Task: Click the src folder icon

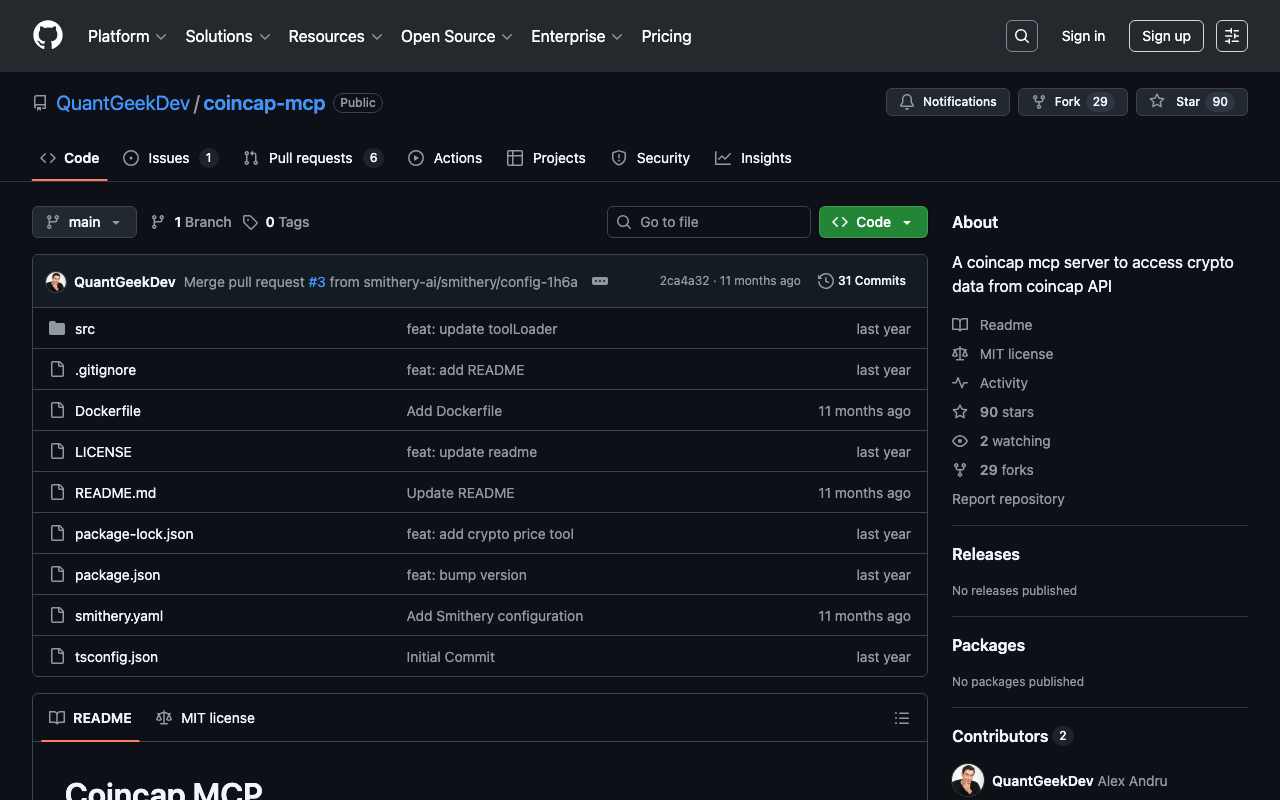Action: point(57,329)
